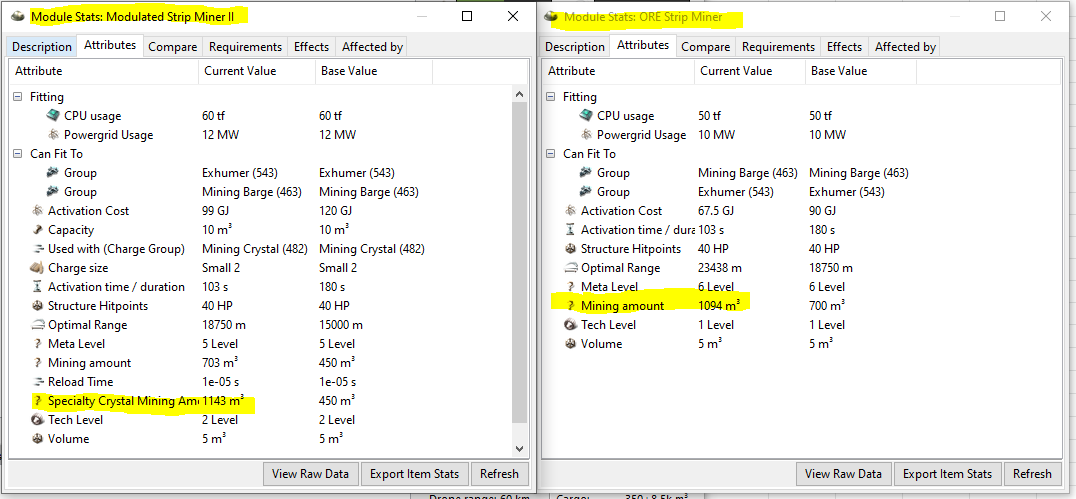Open Requirements tab in ORE Strip Miner window
Viewport: 1076px width, 499px height.
pos(778,47)
